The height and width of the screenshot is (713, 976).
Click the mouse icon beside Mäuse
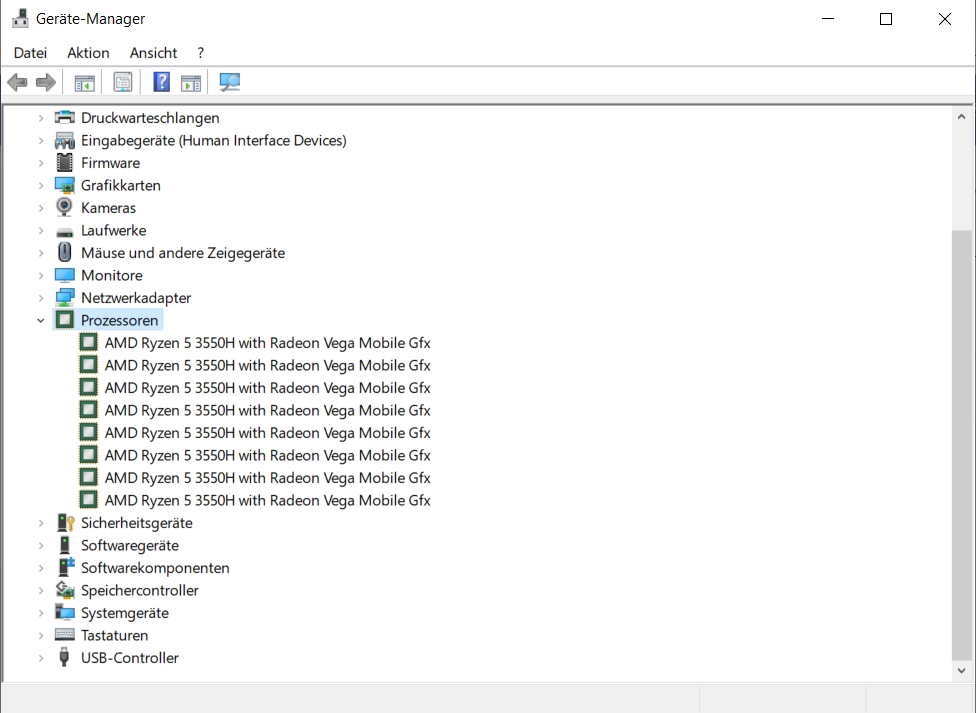[65, 252]
